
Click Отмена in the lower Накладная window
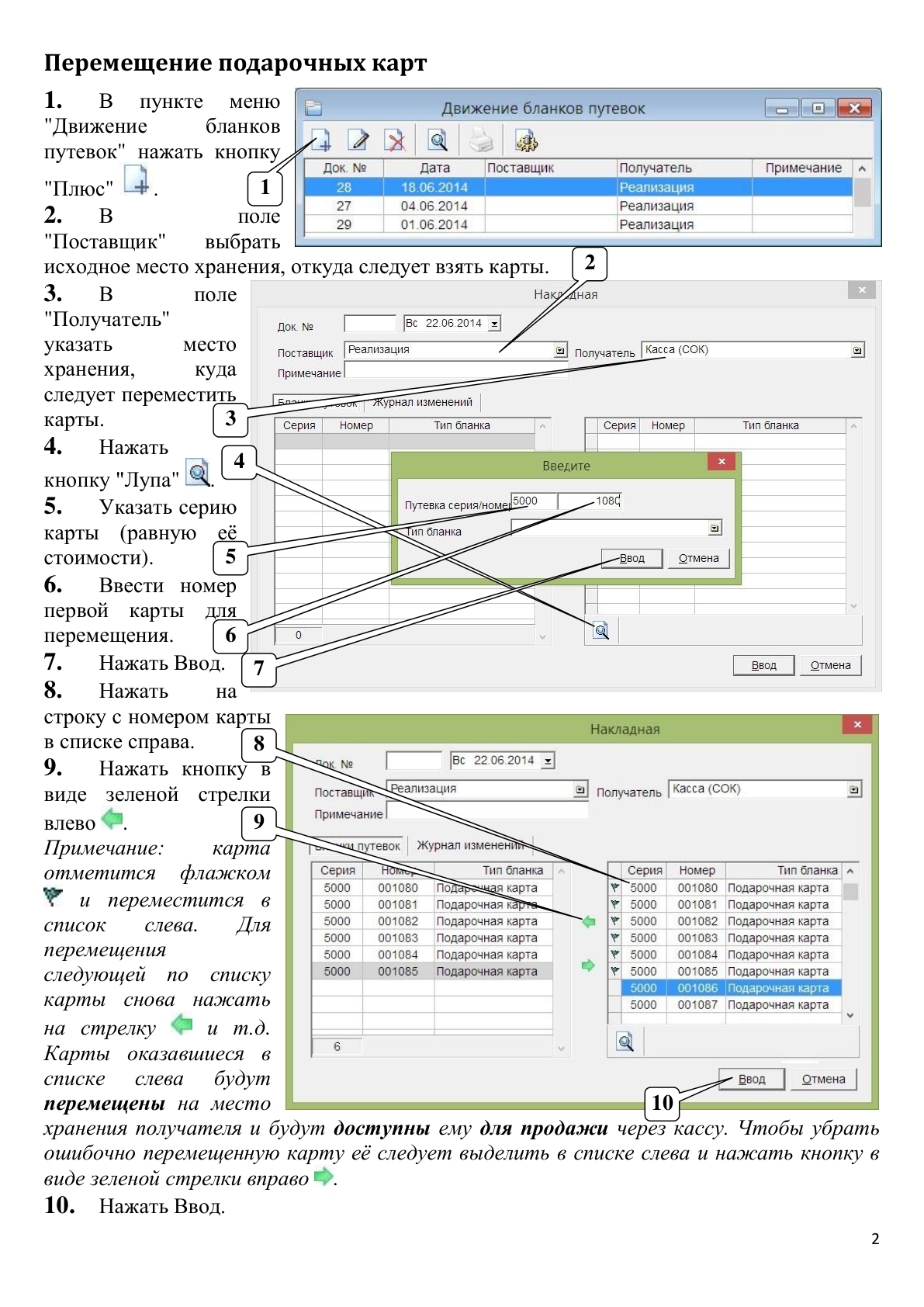[823, 1079]
